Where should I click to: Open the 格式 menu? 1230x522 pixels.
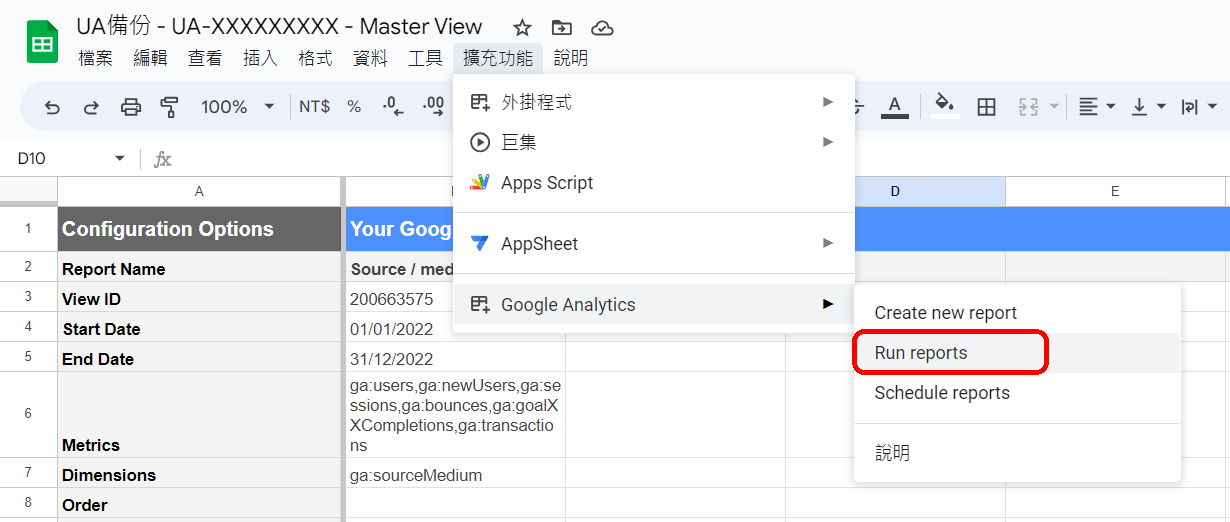(x=315, y=59)
